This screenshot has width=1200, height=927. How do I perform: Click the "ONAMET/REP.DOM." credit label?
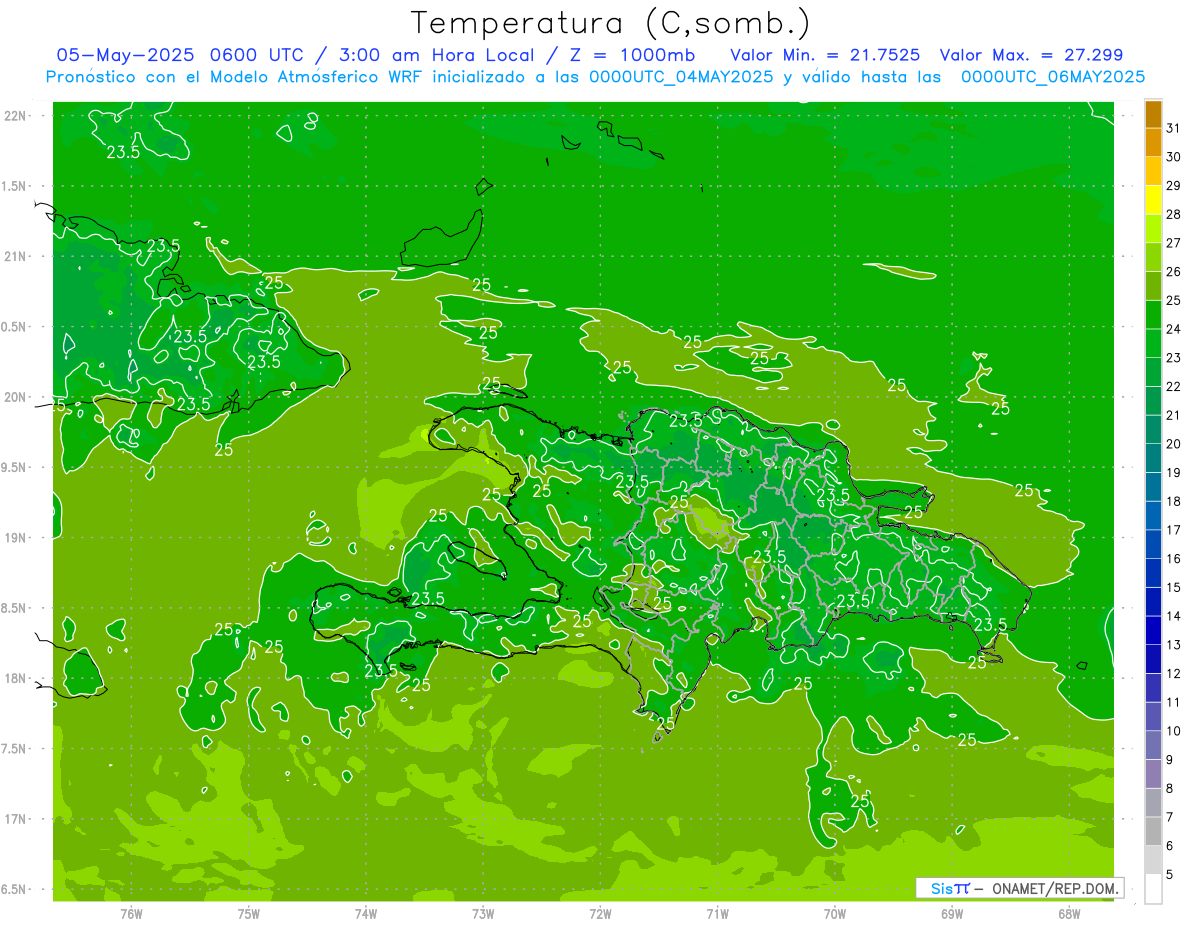1053,888
